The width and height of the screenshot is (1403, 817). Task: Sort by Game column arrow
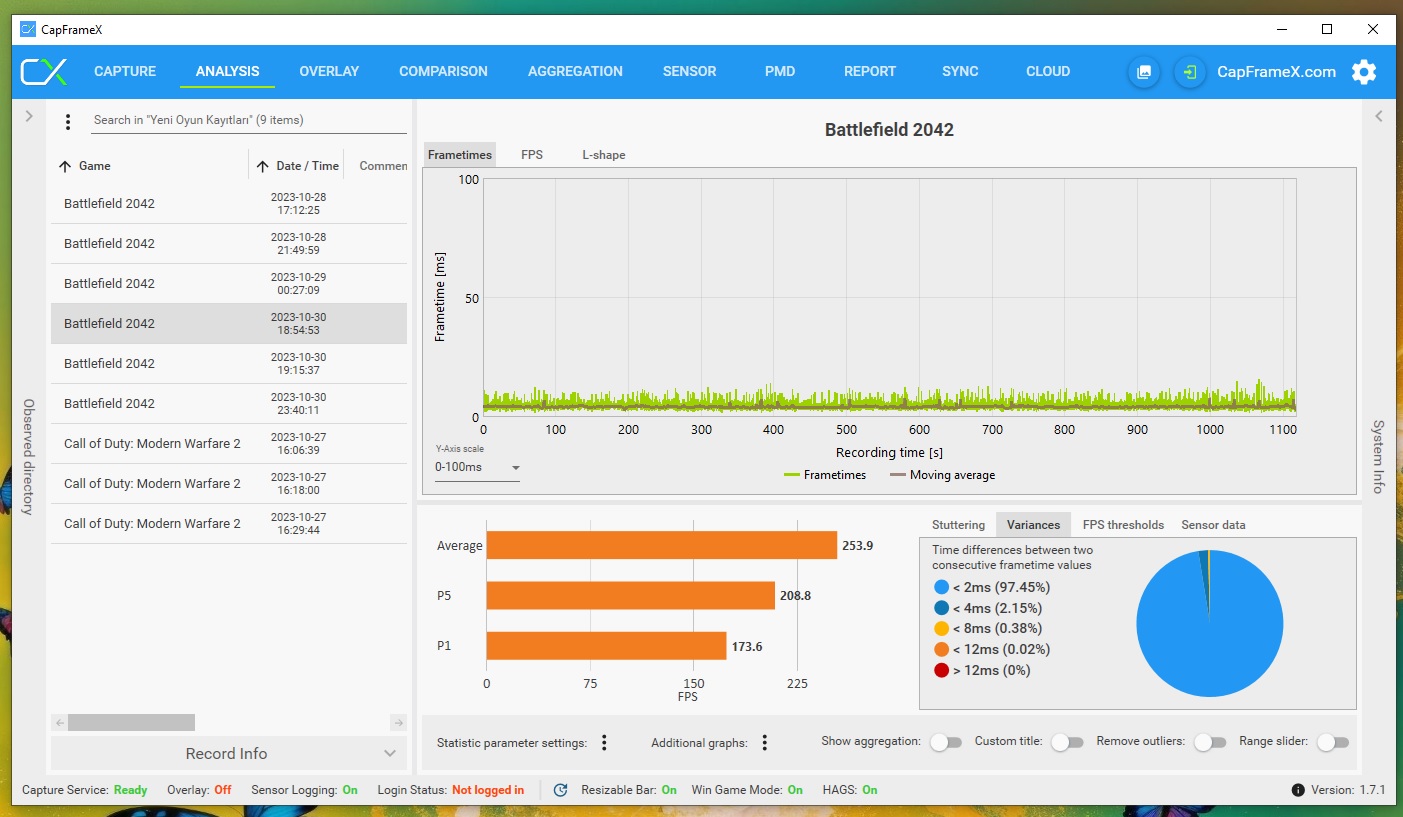[x=65, y=166]
